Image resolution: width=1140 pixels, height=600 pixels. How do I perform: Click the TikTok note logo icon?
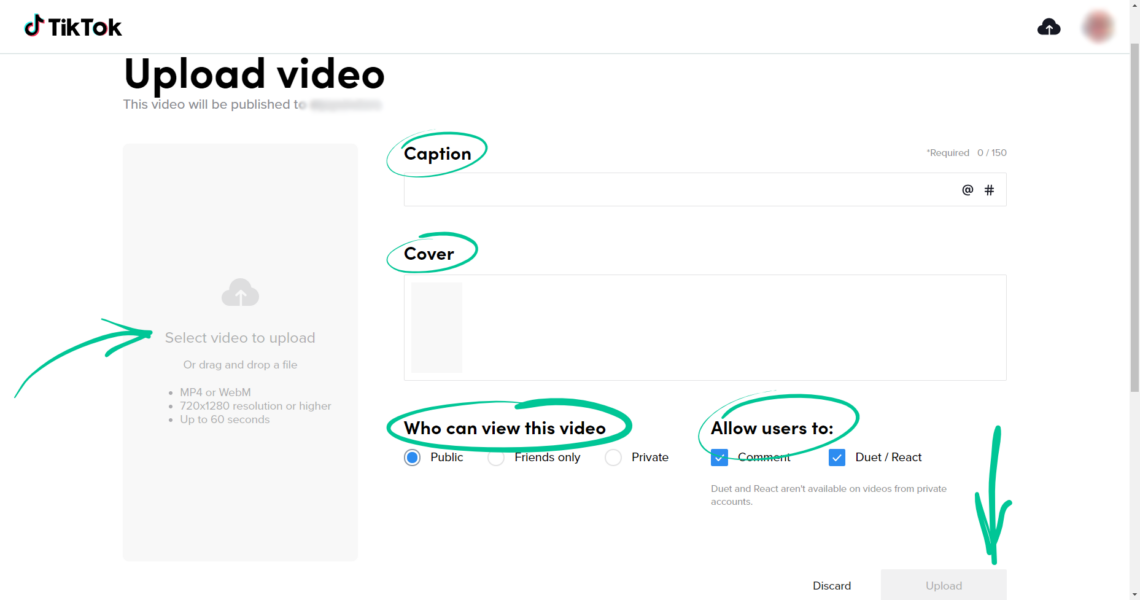[x=33, y=26]
